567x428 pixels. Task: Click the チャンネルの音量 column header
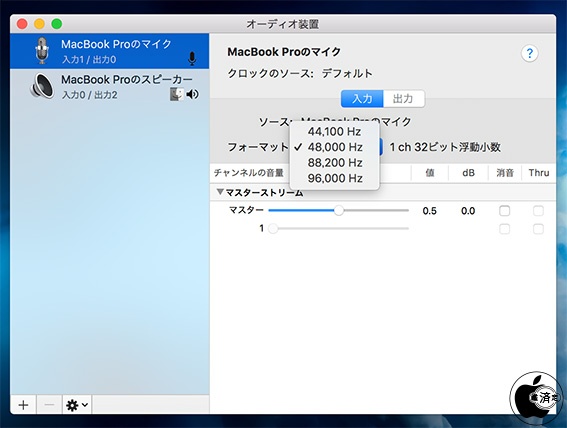(x=249, y=173)
